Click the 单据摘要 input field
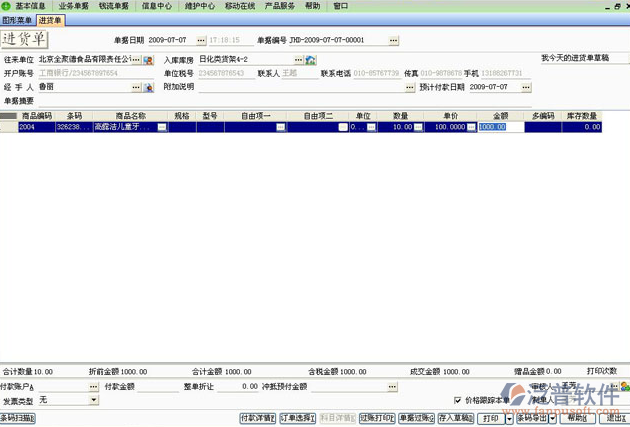This screenshot has width=630, height=427. click(x=300, y=101)
